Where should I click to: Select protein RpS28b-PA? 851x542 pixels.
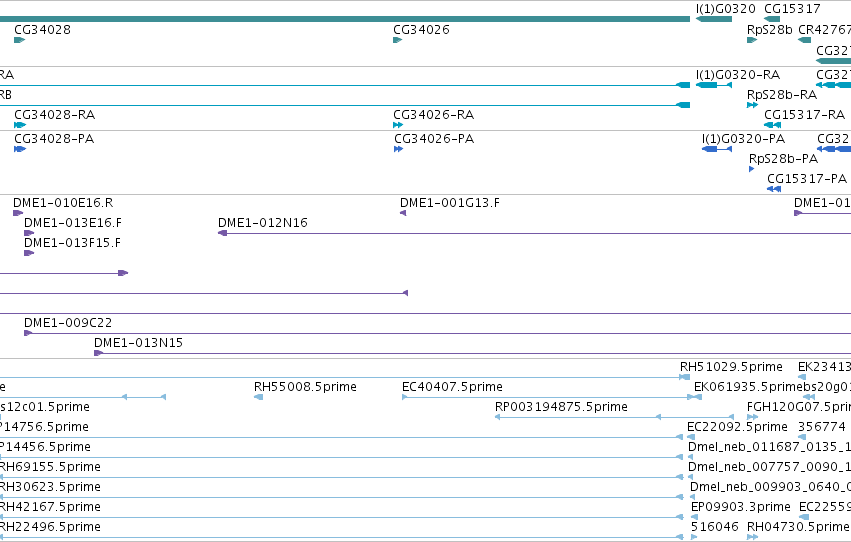point(783,158)
